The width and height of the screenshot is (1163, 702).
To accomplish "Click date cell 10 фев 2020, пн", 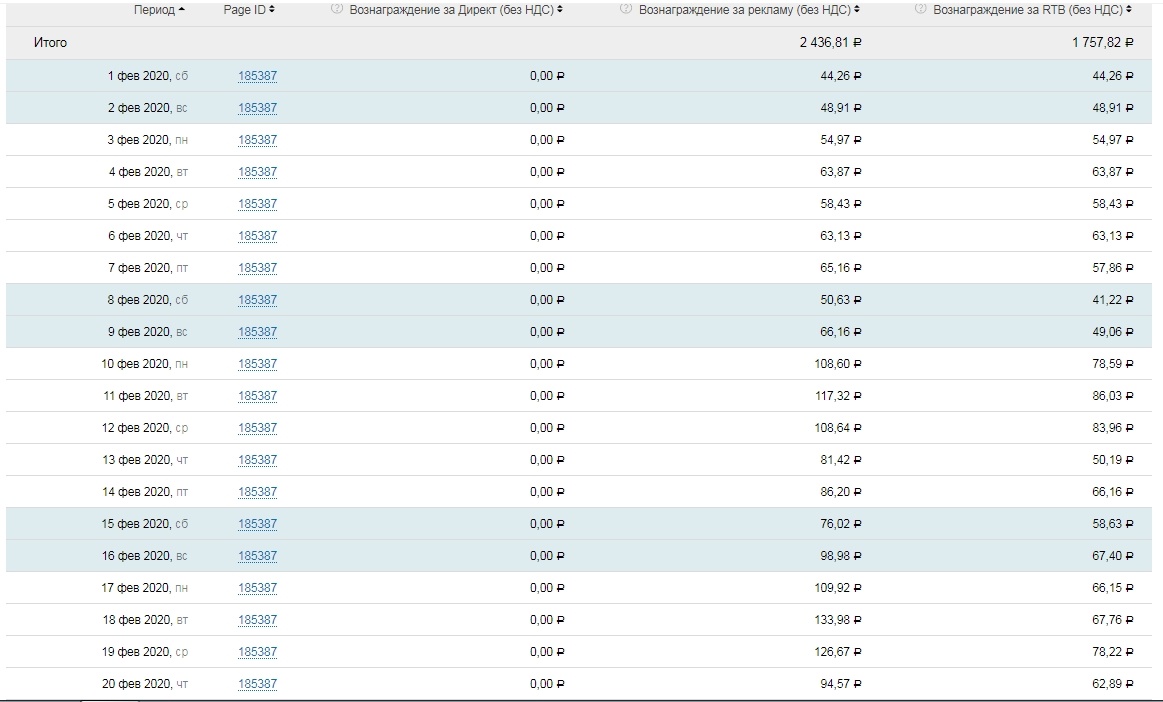I will coord(145,364).
